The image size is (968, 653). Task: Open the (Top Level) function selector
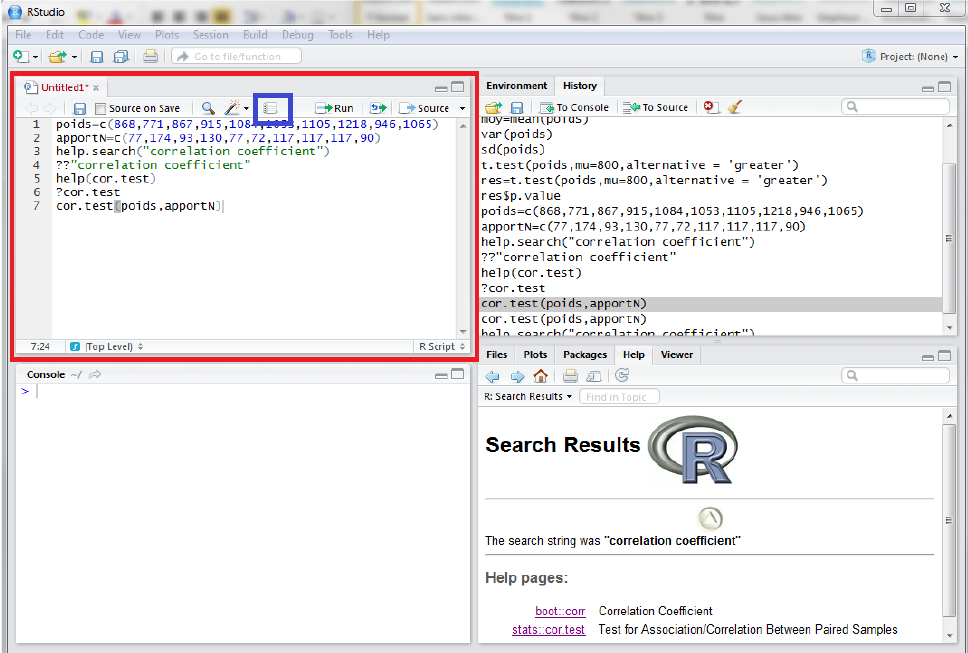[107, 347]
